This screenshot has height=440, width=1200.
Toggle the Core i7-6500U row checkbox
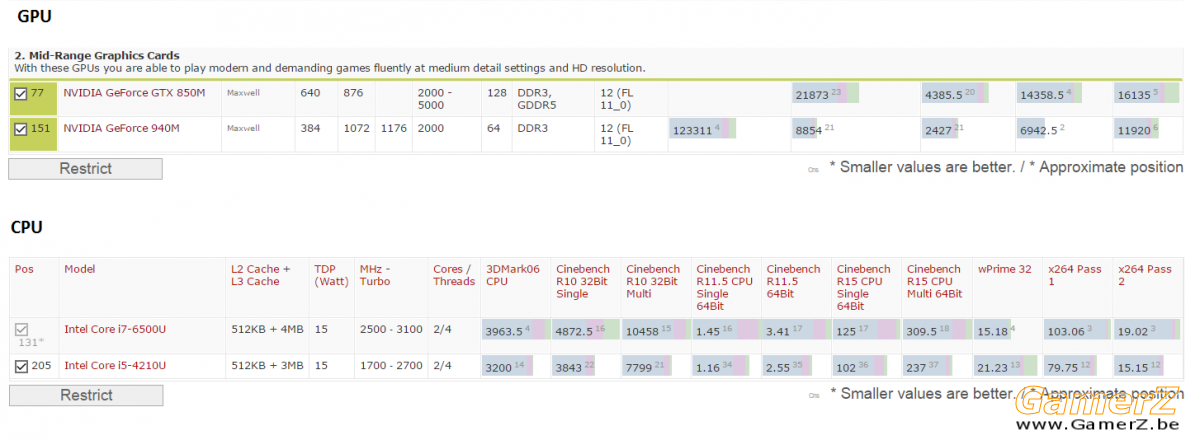[21, 329]
